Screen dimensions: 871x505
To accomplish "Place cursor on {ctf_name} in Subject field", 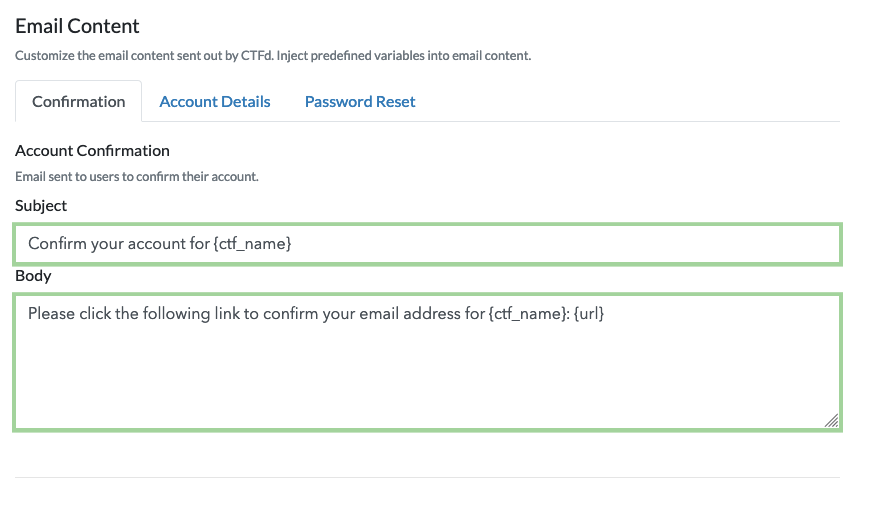I will (x=252, y=244).
